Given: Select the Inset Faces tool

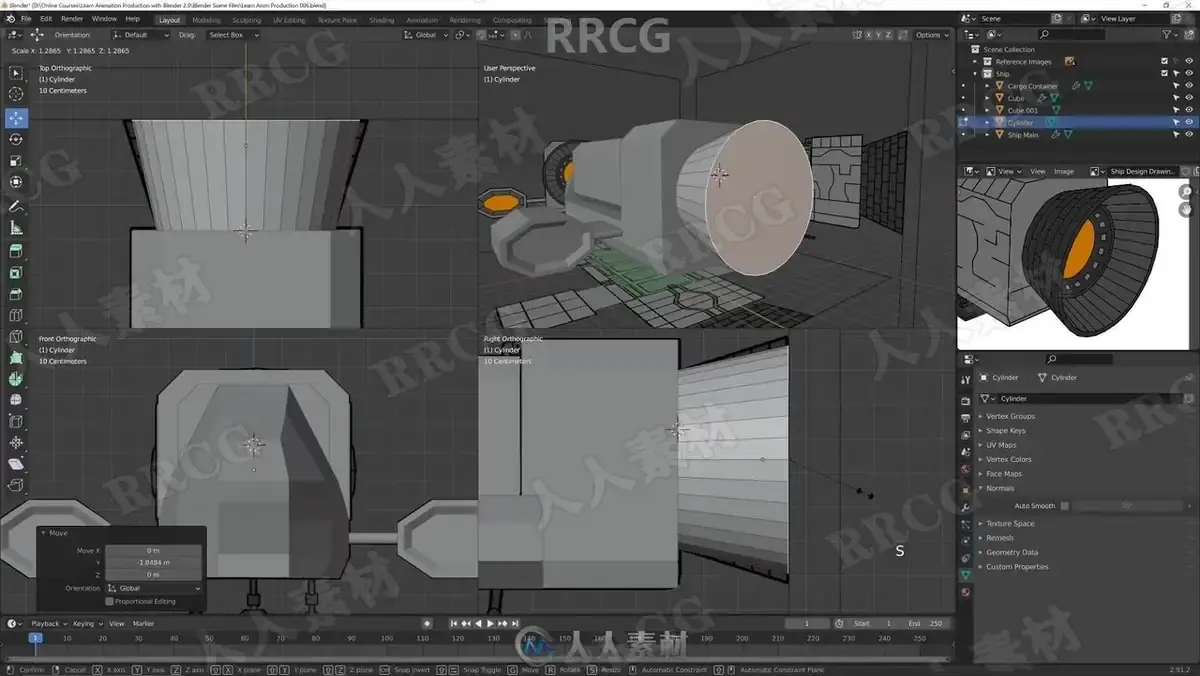Looking at the screenshot, I should (x=16, y=273).
